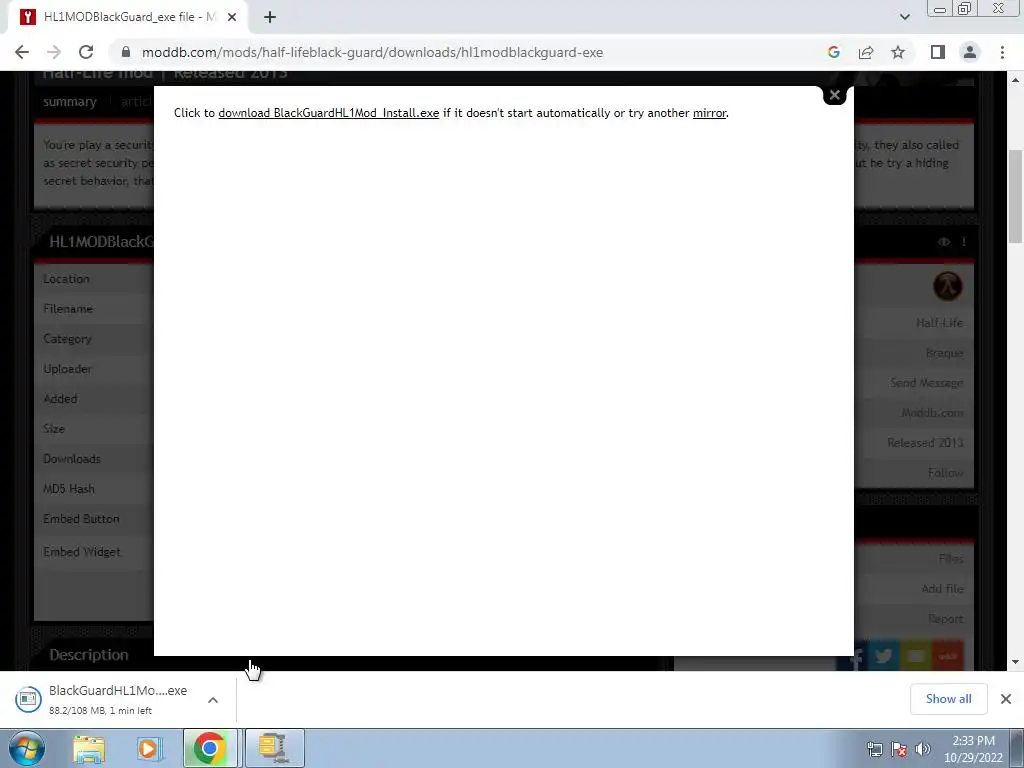This screenshot has width=1024, height=768.
Task: Click the Half-Life game link
Action: (x=939, y=323)
